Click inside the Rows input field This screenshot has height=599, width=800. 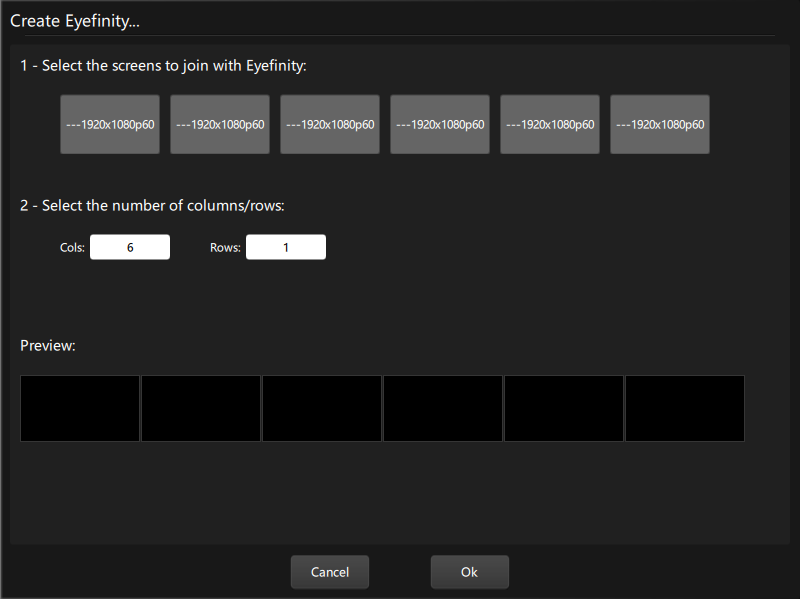tap(286, 246)
